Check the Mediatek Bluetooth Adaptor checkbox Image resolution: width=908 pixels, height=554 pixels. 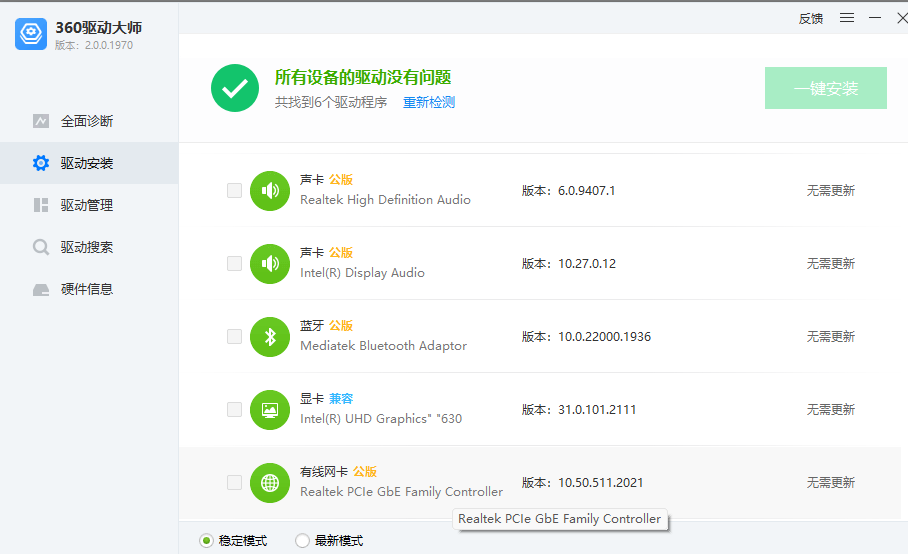pos(234,336)
